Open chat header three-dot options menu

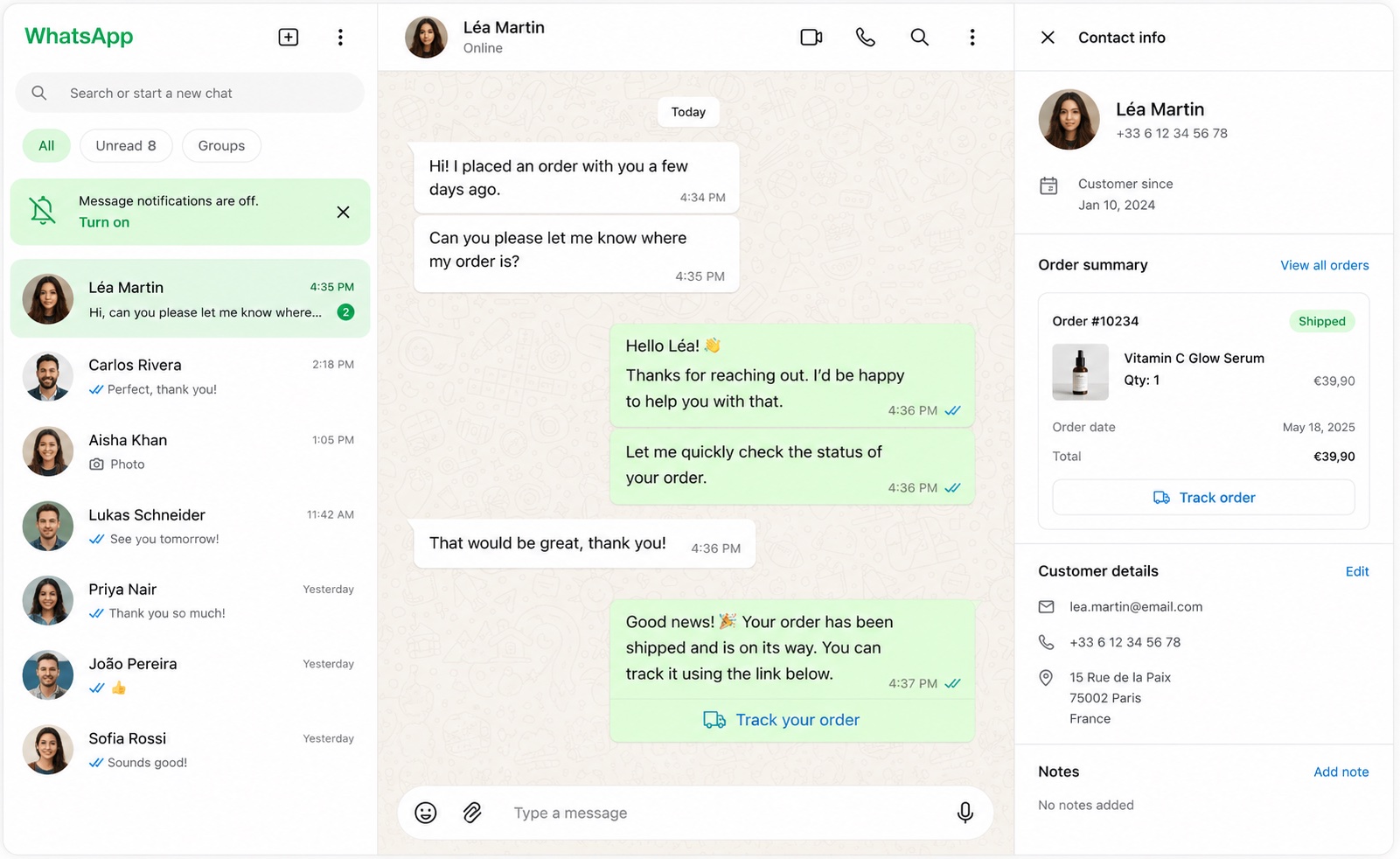click(x=972, y=37)
